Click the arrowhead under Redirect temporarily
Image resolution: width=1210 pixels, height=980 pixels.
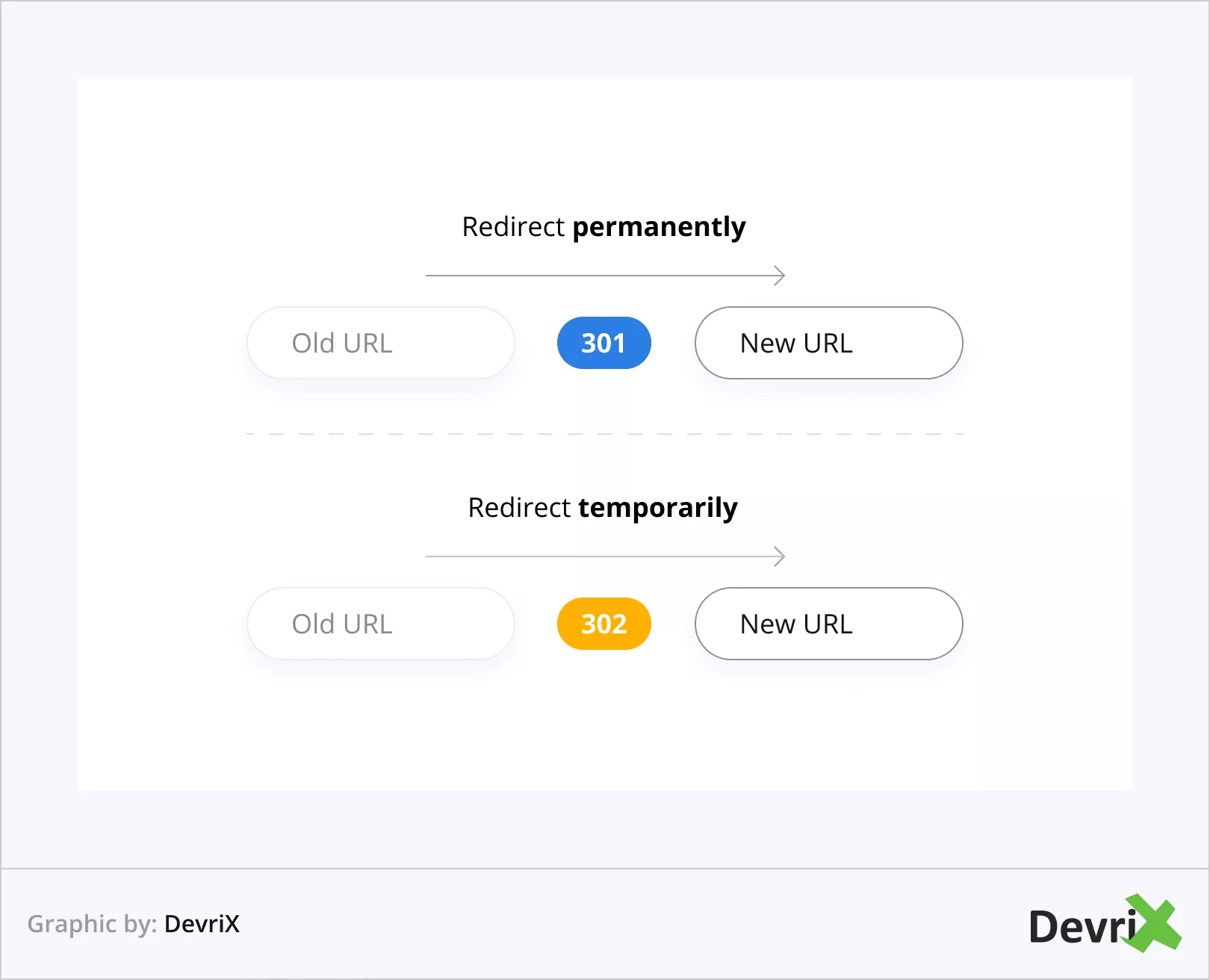780,556
